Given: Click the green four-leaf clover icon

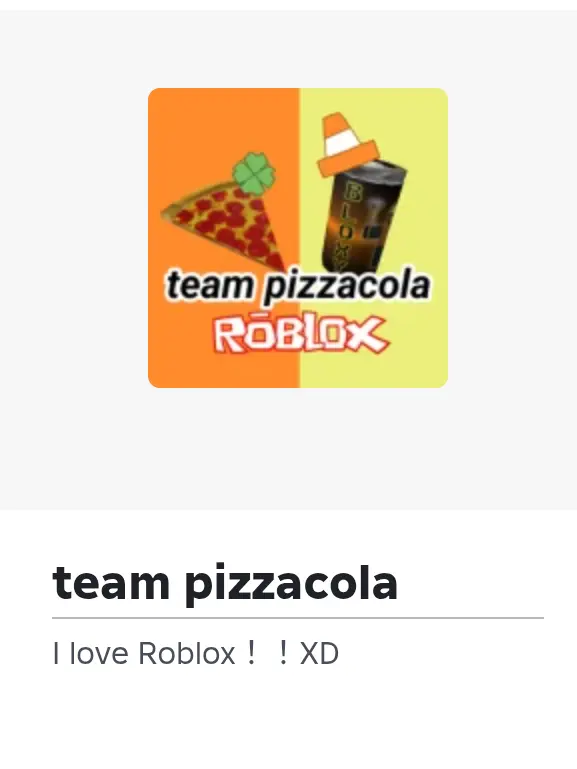Looking at the screenshot, I should click(254, 173).
